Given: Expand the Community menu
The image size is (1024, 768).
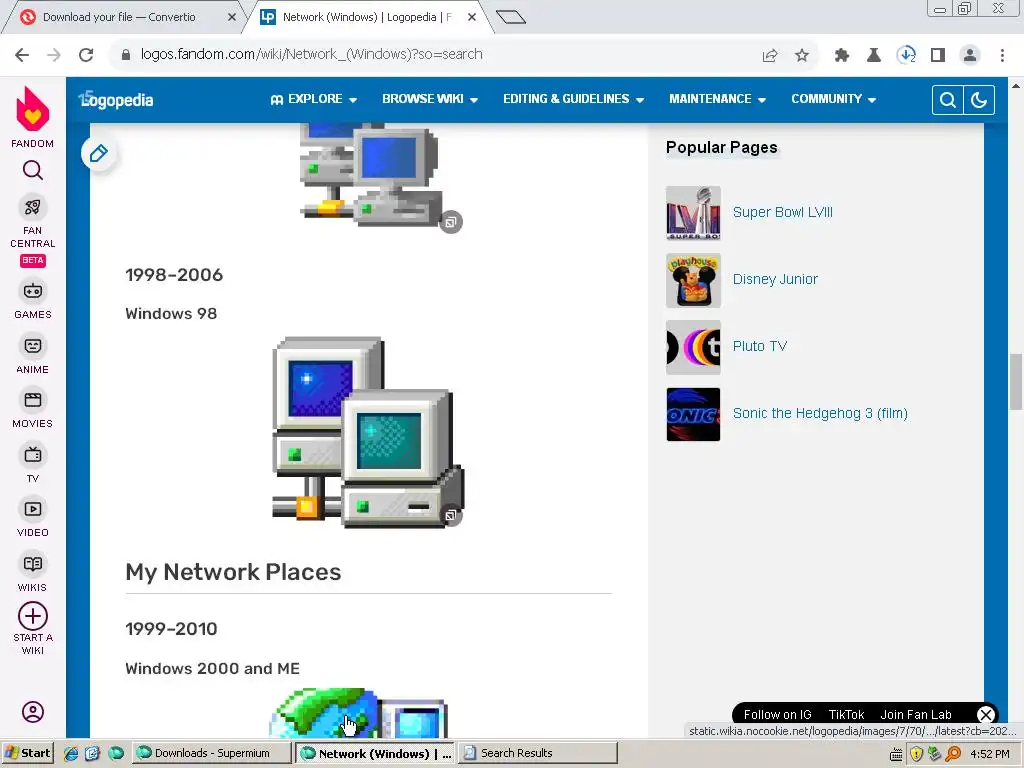Looking at the screenshot, I should (833, 99).
